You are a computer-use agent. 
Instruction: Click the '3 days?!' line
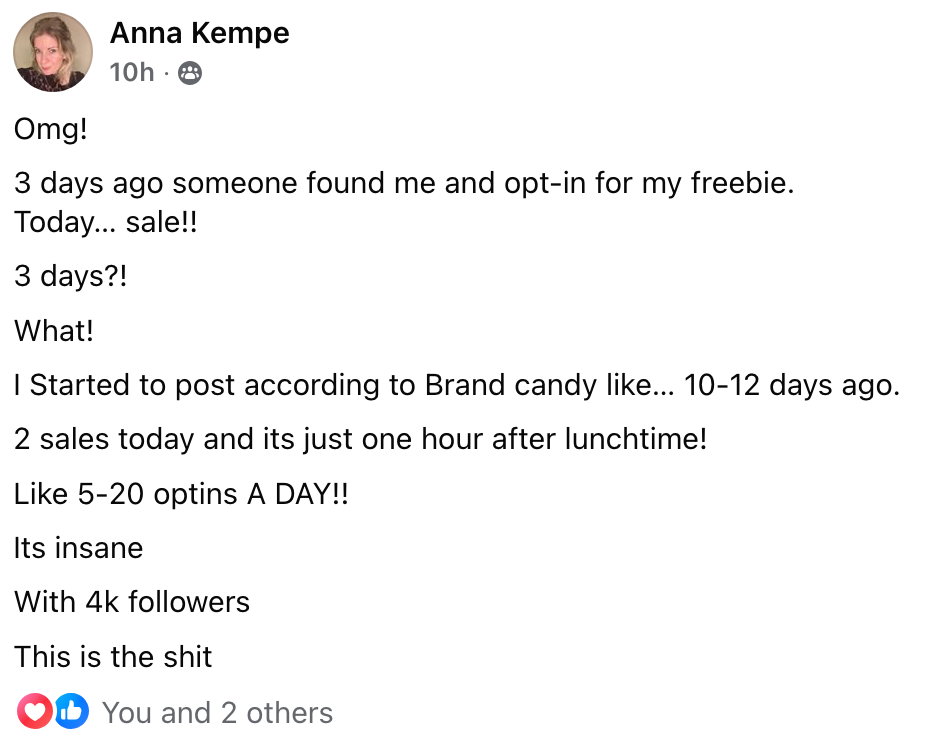(70, 275)
